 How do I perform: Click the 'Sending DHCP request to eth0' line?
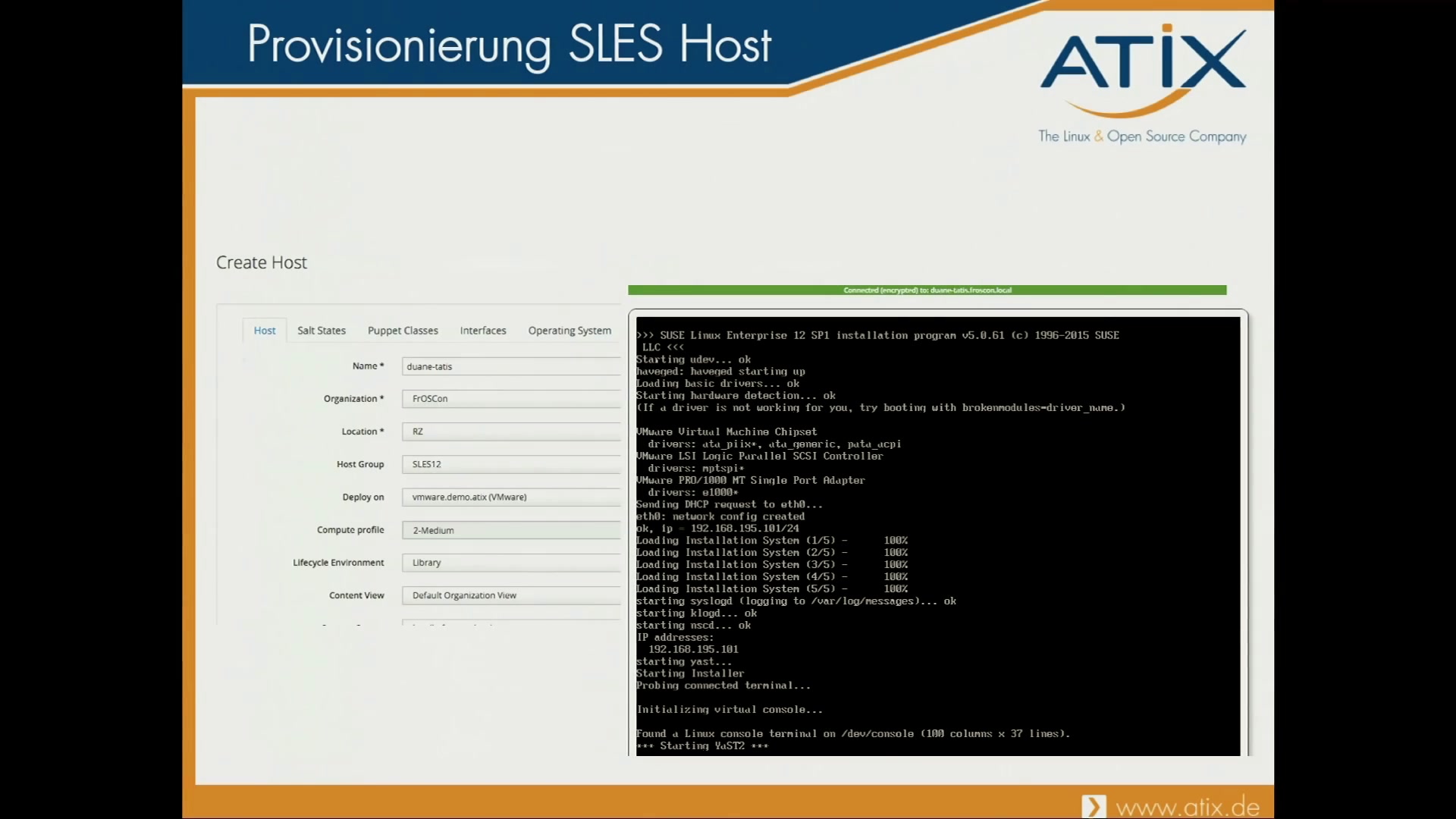[729, 504]
